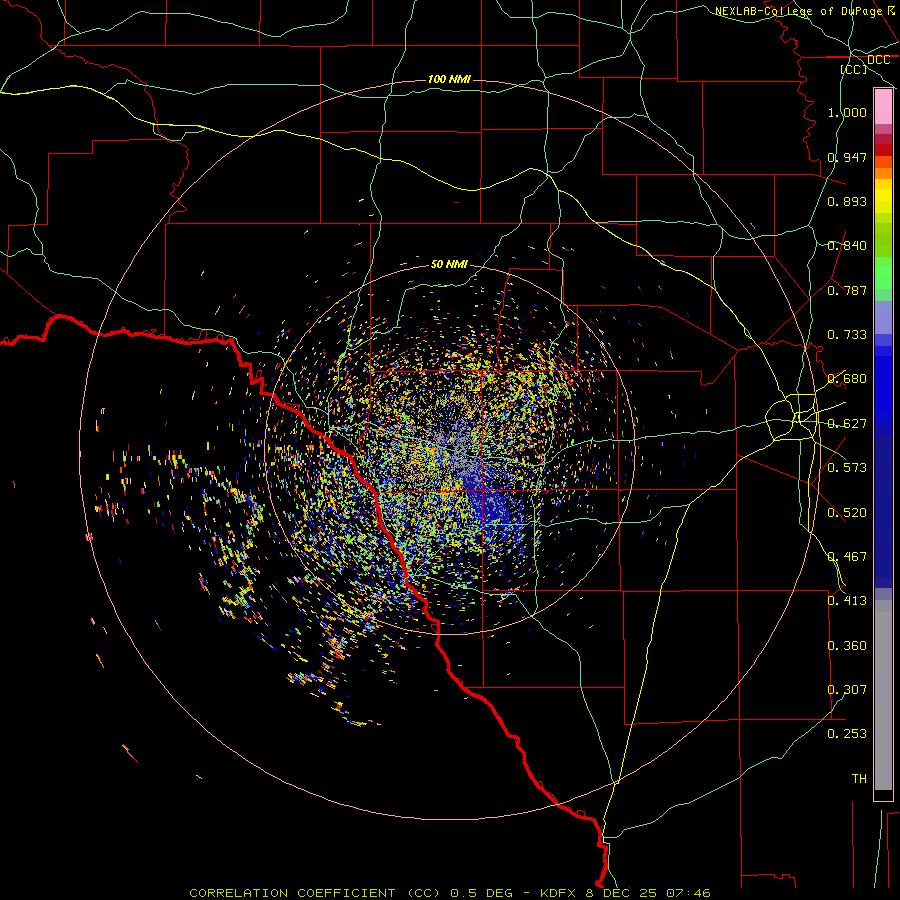This screenshot has width=900, height=900.
Task: Pick the pink swatch at color bar top
Action: coord(883,107)
